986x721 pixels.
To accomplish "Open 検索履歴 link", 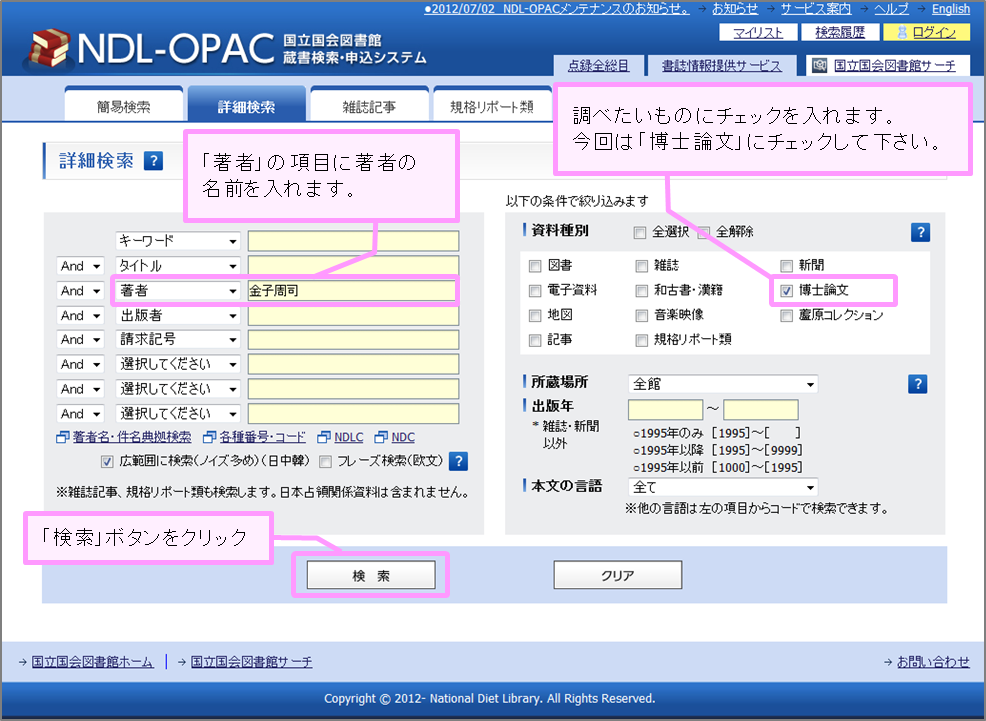I will coord(840,33).
